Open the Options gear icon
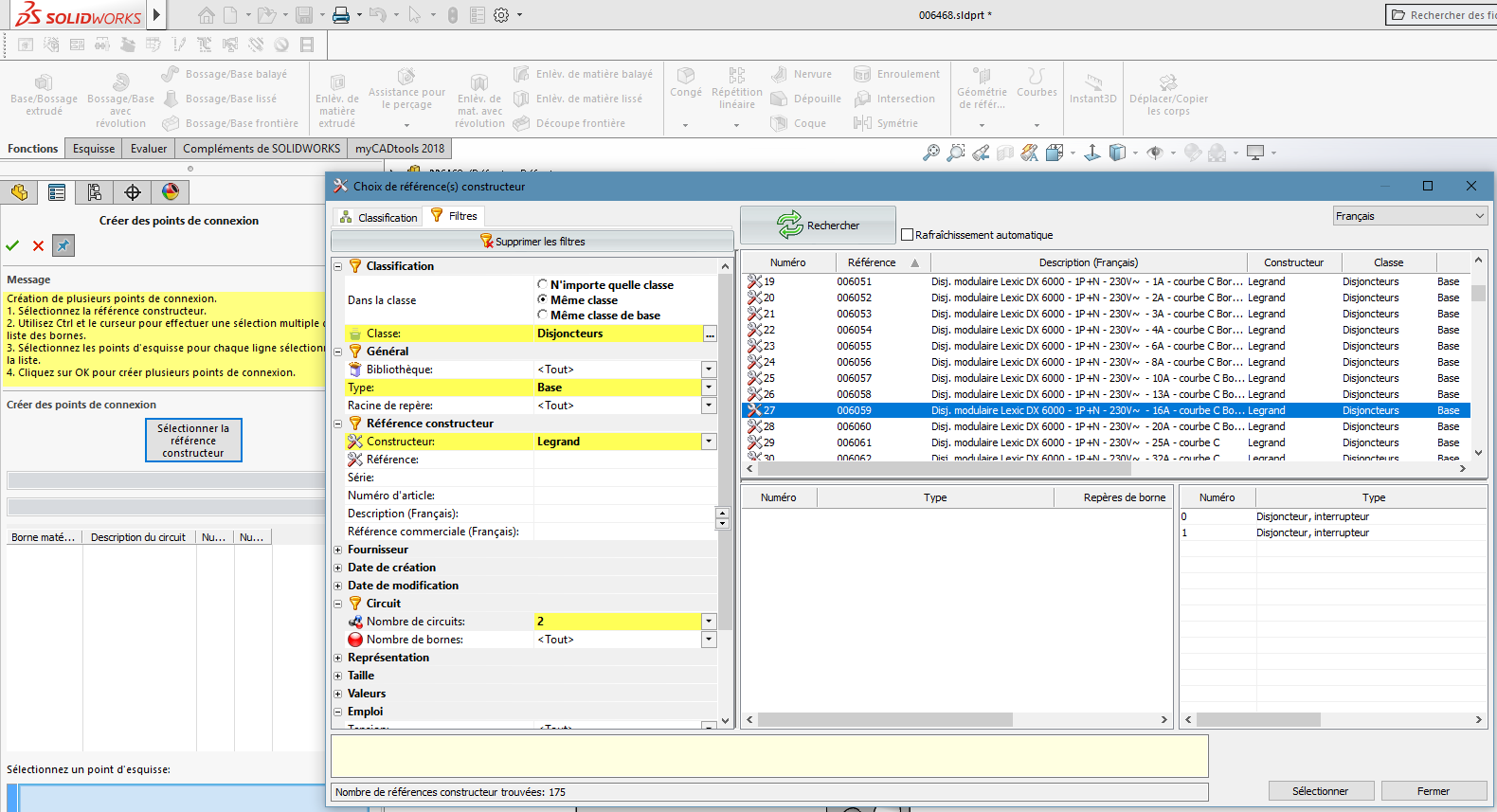The height and width of the screenshot is (812, 1497). [x=501, y=15]
